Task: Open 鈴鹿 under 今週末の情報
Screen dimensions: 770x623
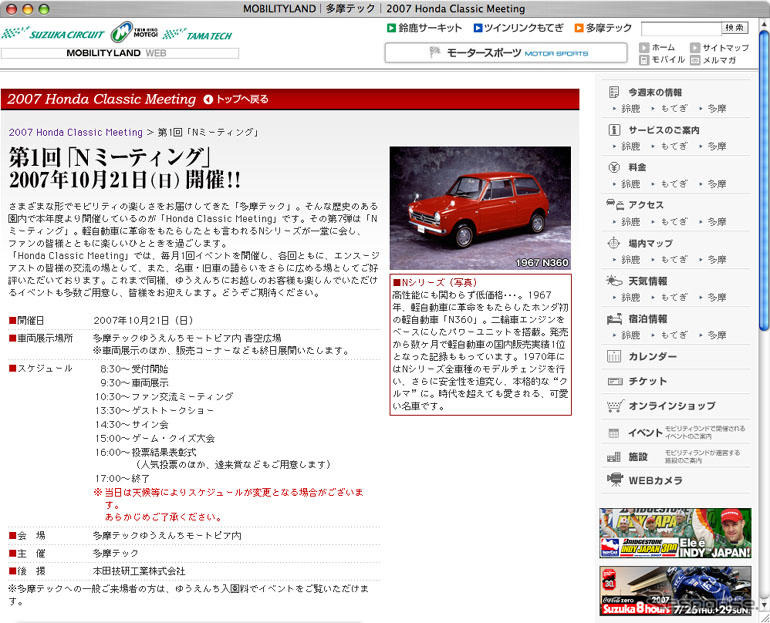Action: [x=631, y=108]
